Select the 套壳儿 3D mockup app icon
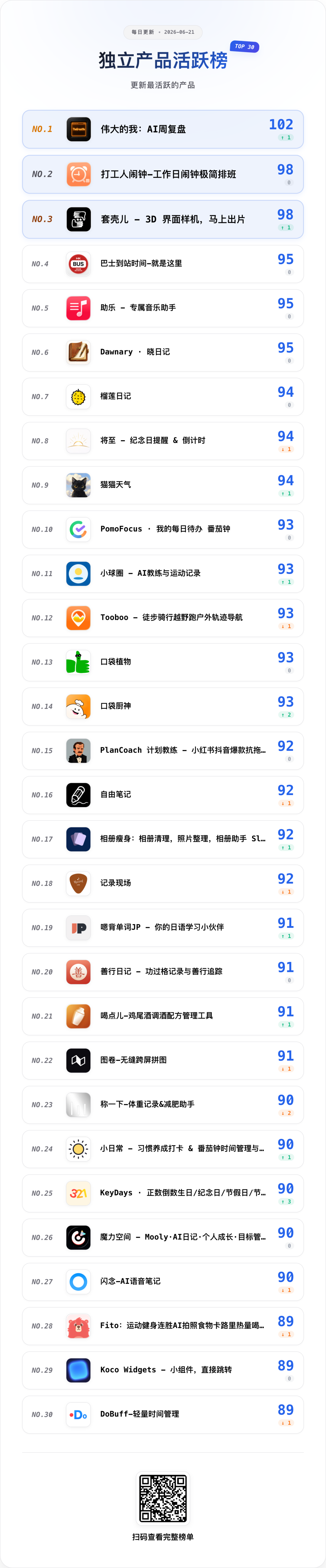The width and height of the screenshot is (326, 1568). pos(78,219)
